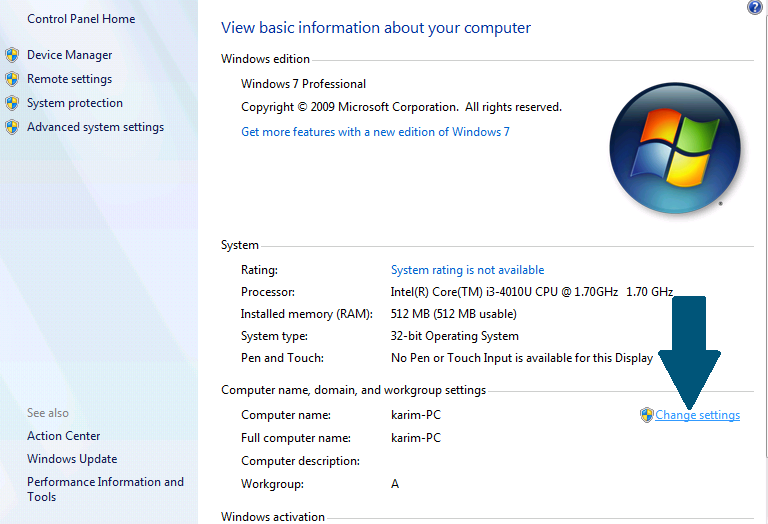Click the shield icon beside Change settings
This screenshot has width=768, height=524.
point(647,415)
